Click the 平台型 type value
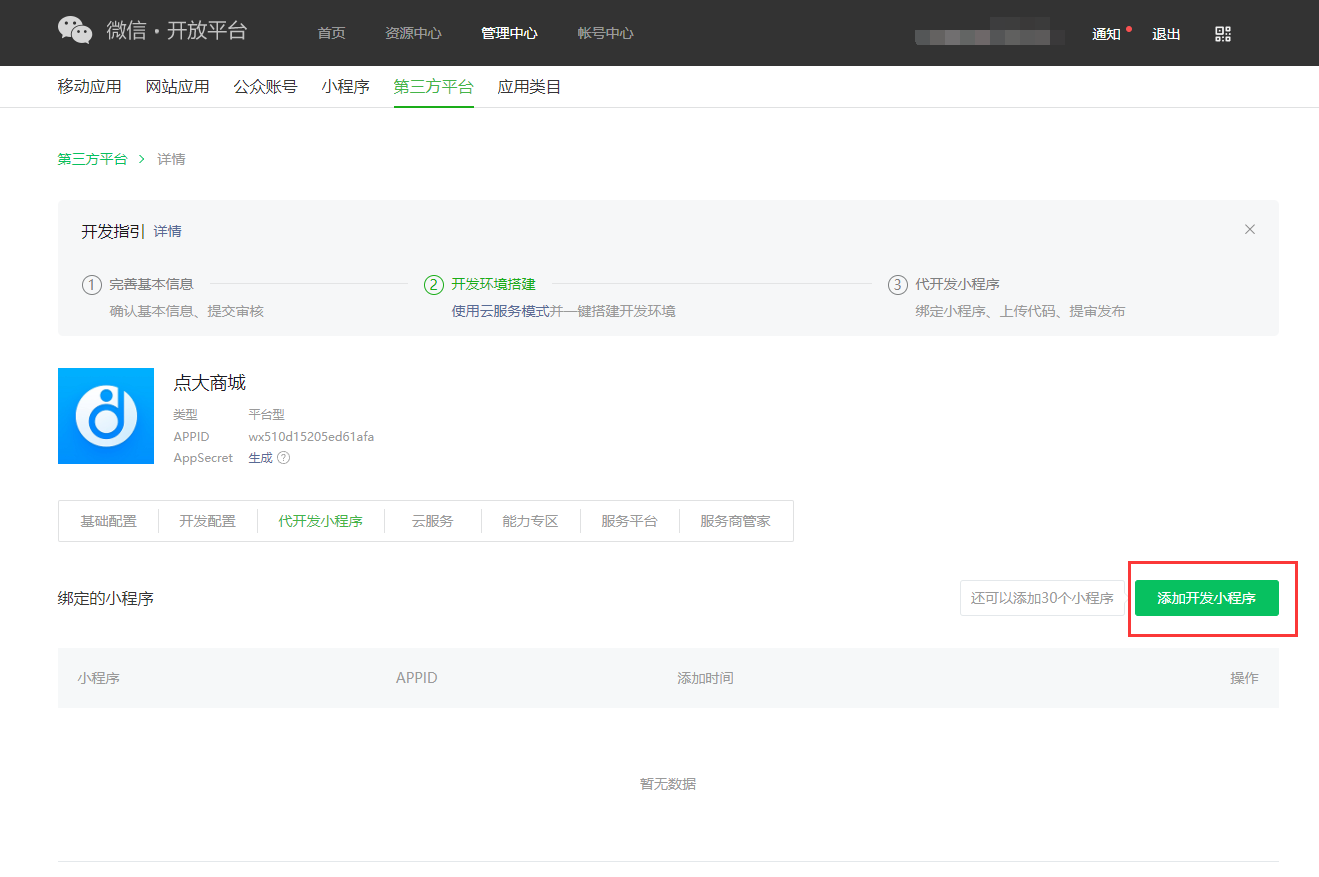This screenshot has height=877, width=1319. pos(267,414)
